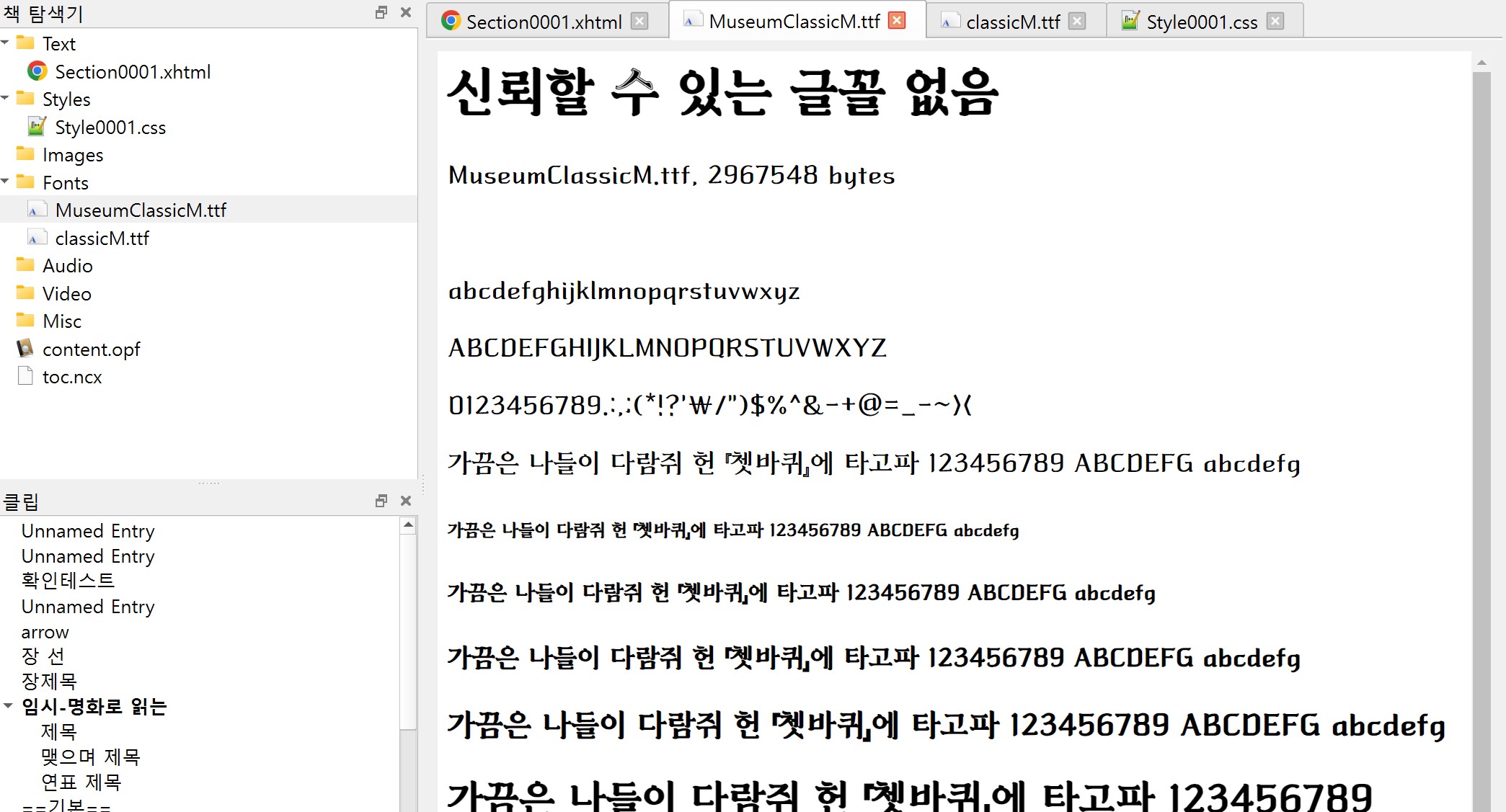Undock the clips panel
Image resolution: width=1506 pixels, height=812 pixels.
[x=381, y=501]
